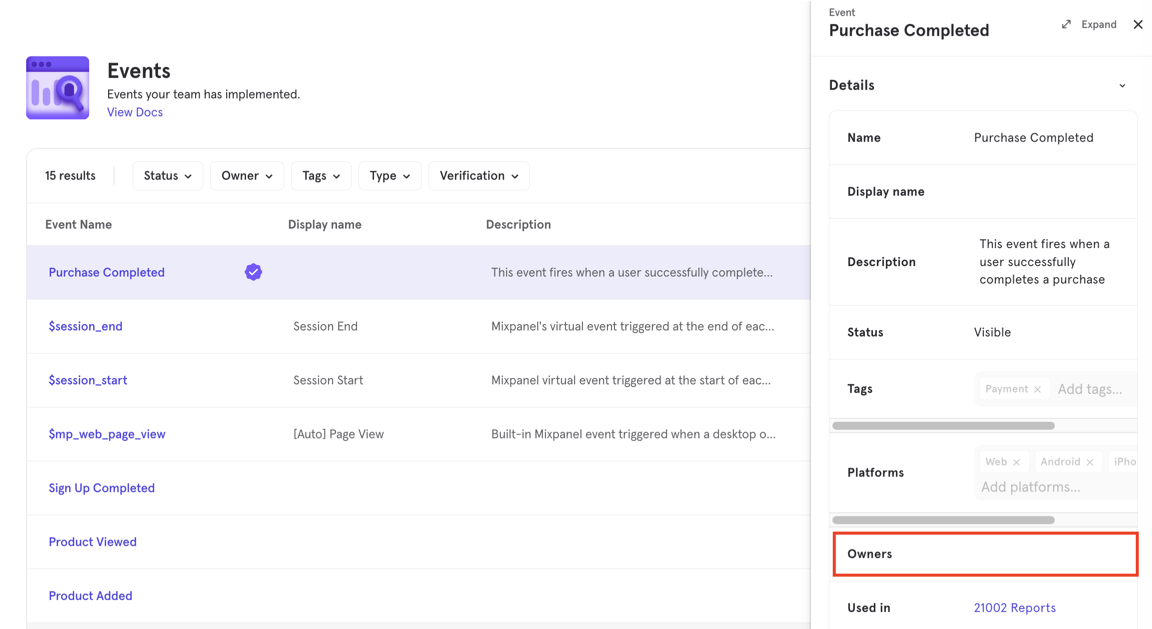Remove the Android platform chip

click(1090, 462)
